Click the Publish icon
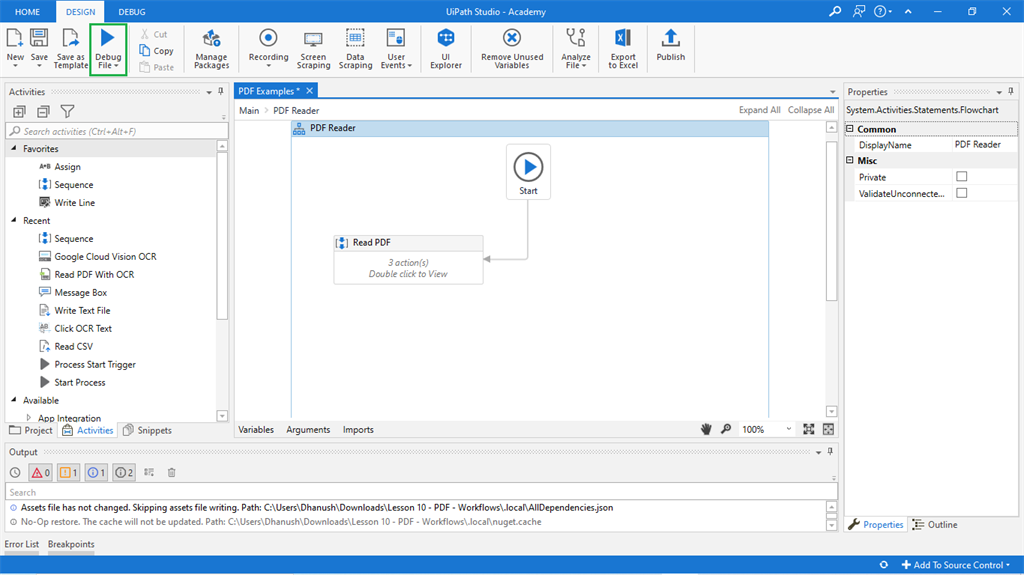The image size is (1024, 575). coord(671,38)
